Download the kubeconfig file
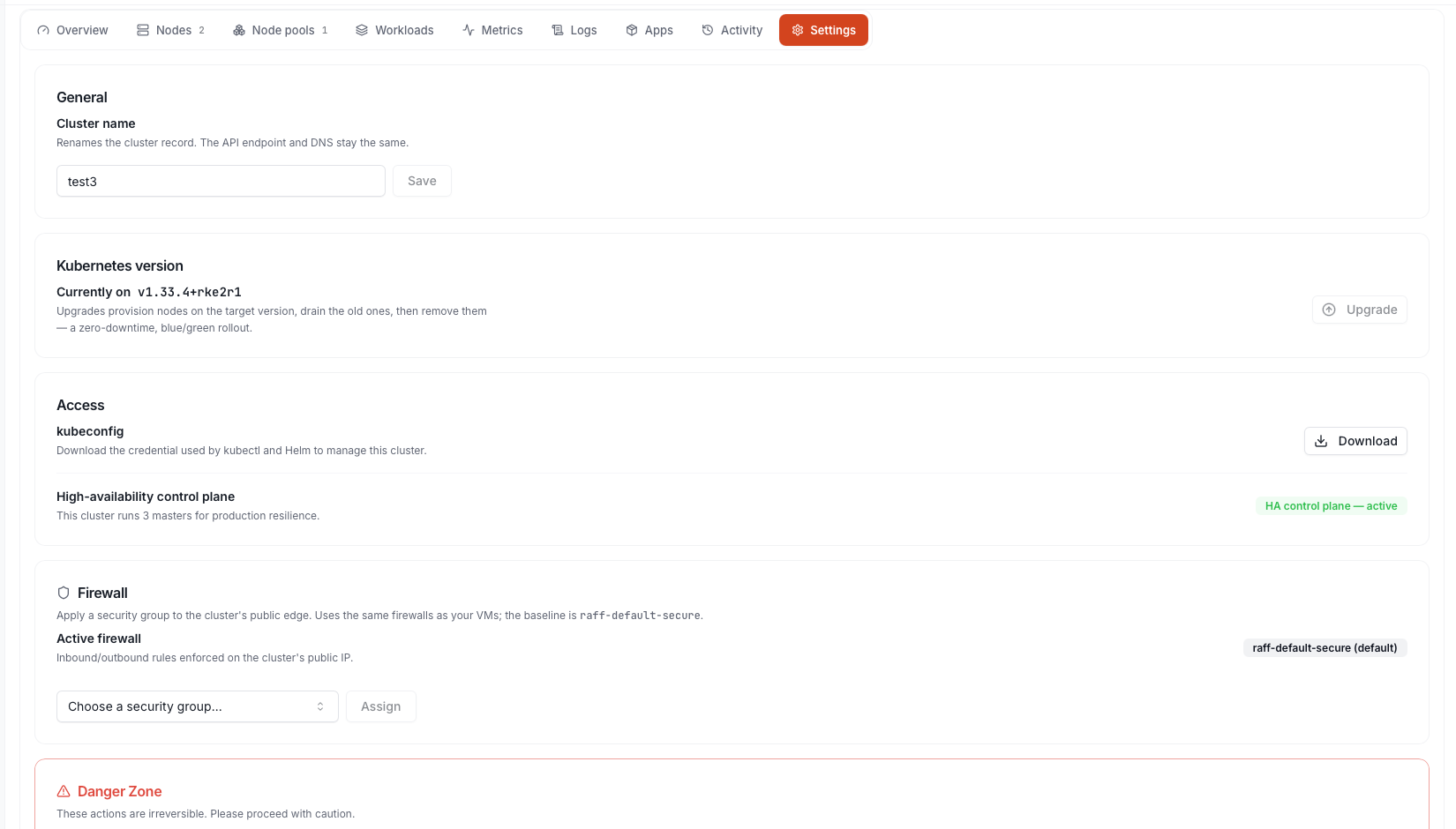 tap(1355, 441)
